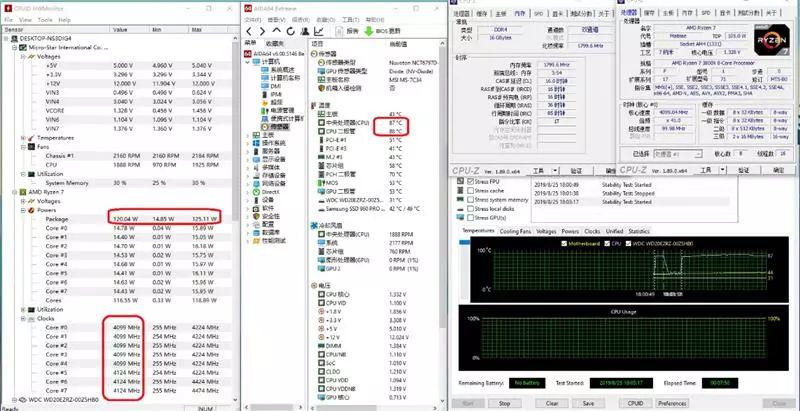Click AIDA64 user profile toolbar icon
The image size is (800, 411).
(x=305, y=31)
